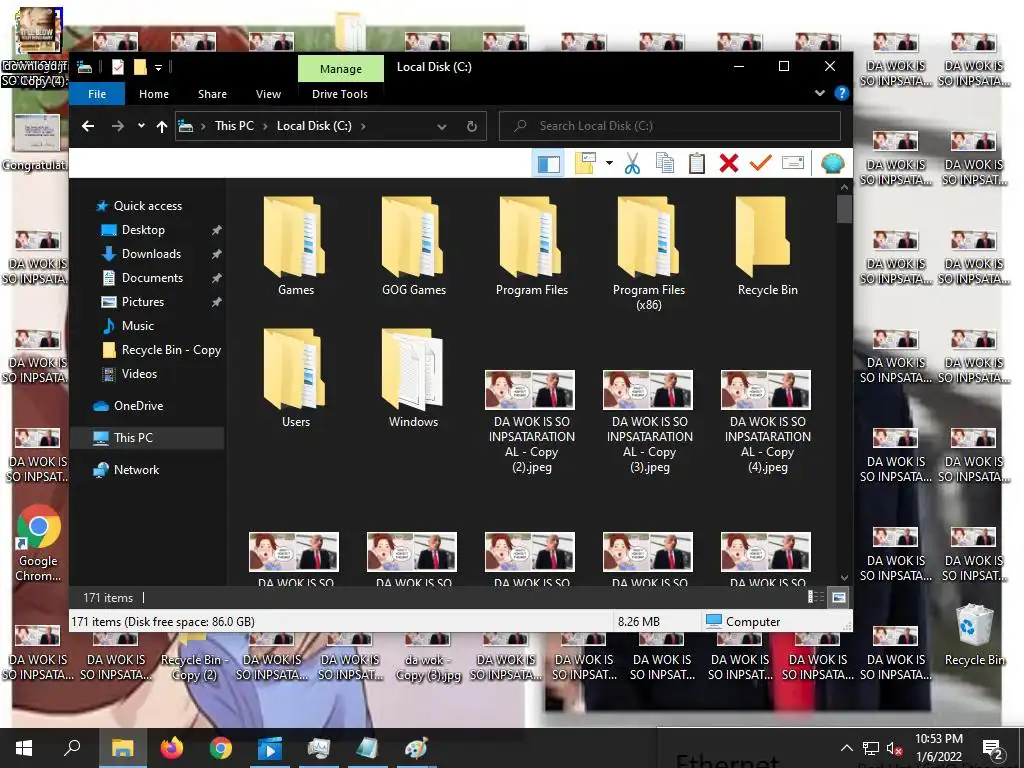Image resolution: width=1024 pixels, height=768 pixels.
Task: Toggle the navigation pane toolbar icon
Action: click(x=549, y=163)
